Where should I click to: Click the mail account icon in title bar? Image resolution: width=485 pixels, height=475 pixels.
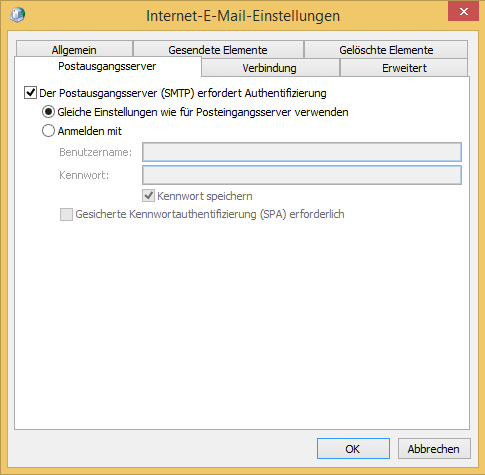[17, 15]
